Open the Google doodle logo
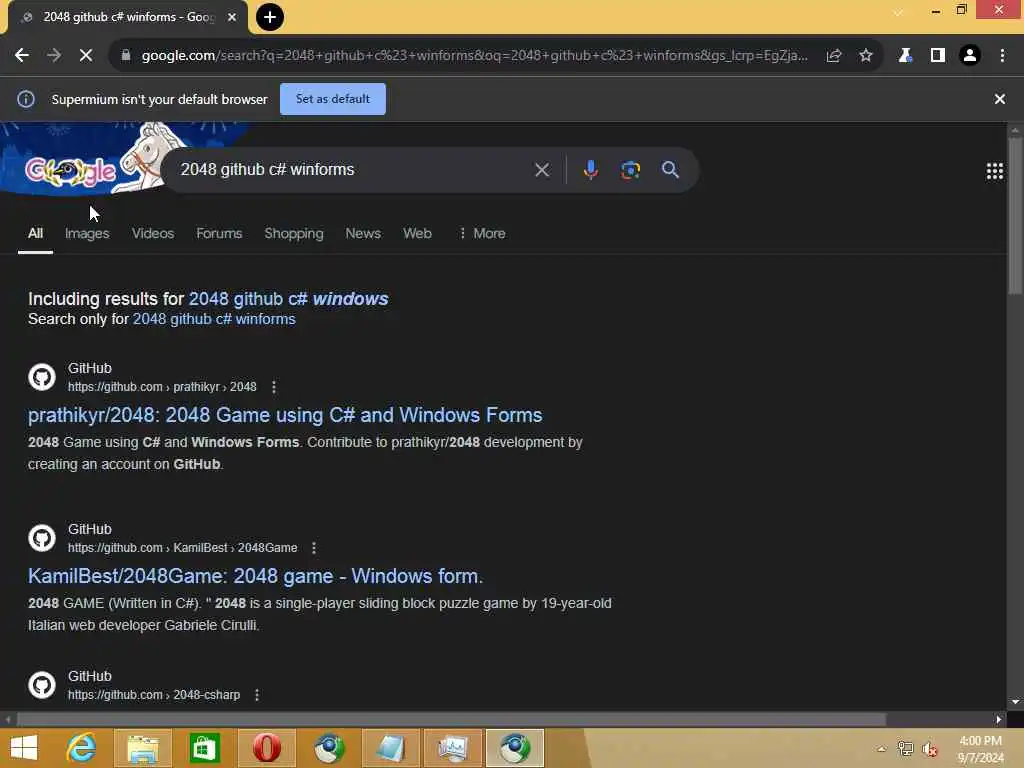1024x768 pixels. pos(71,171)
